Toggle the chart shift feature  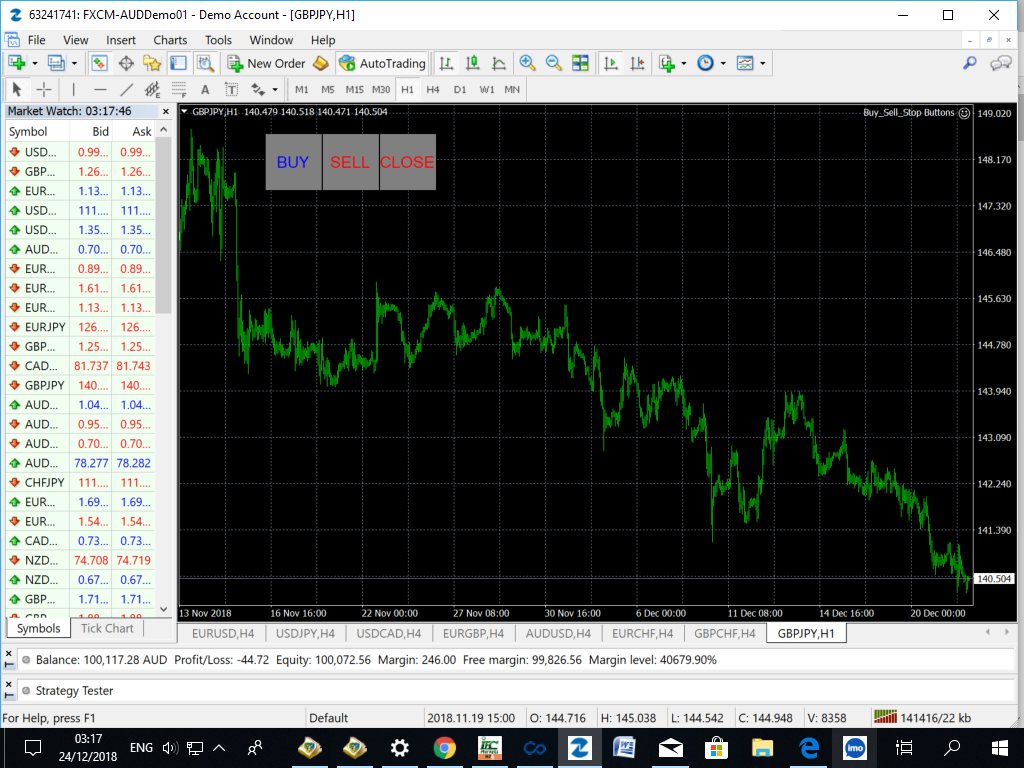(637, 63)
